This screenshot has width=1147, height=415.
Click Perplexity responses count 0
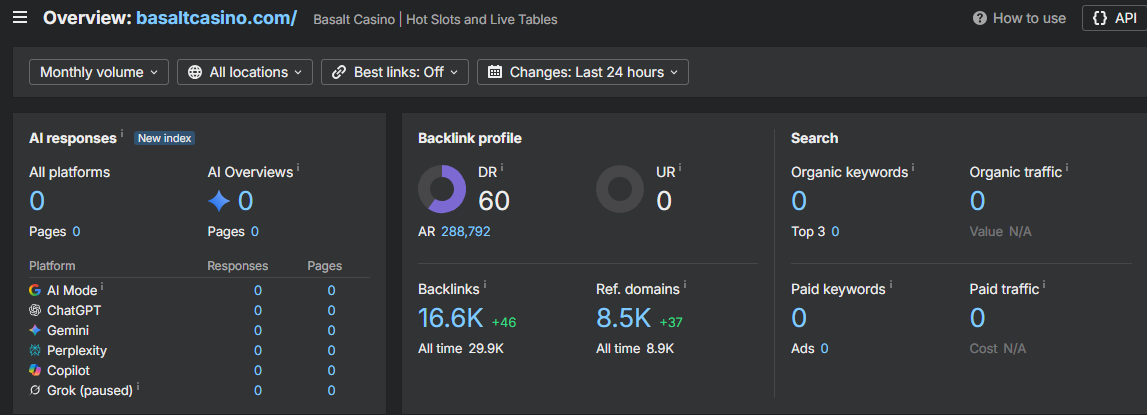click(258, 351)
